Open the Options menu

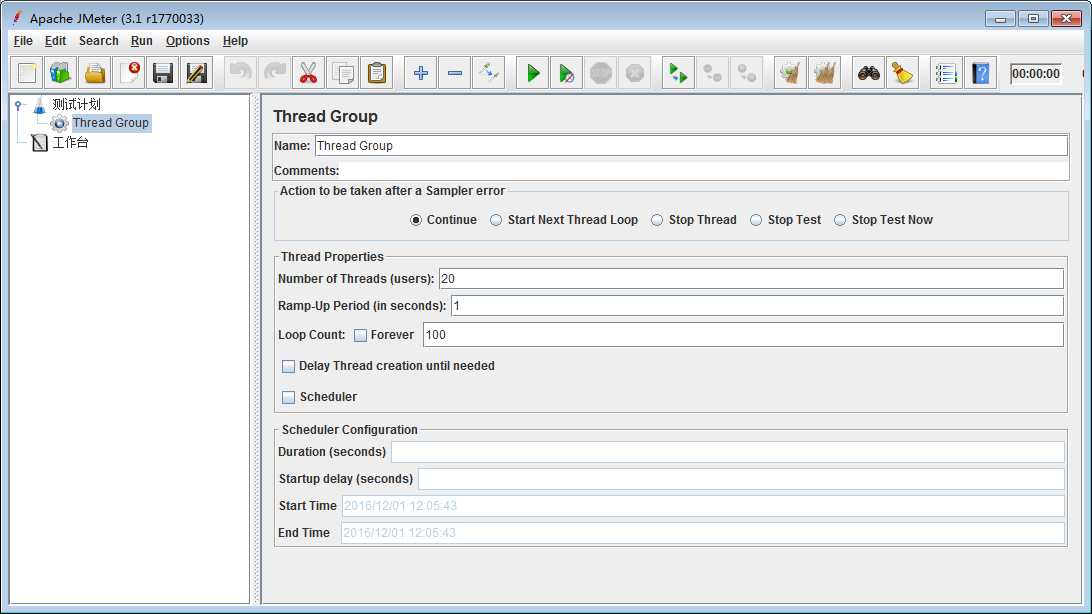187,41
